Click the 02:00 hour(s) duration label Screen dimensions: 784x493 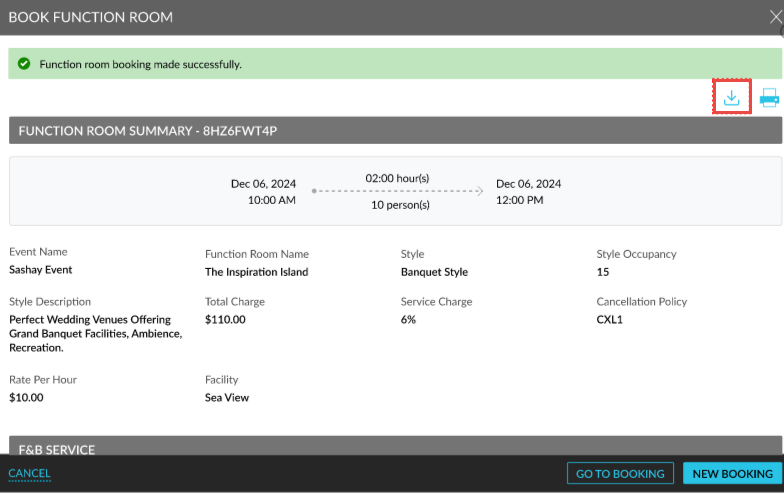pos(397,178)
